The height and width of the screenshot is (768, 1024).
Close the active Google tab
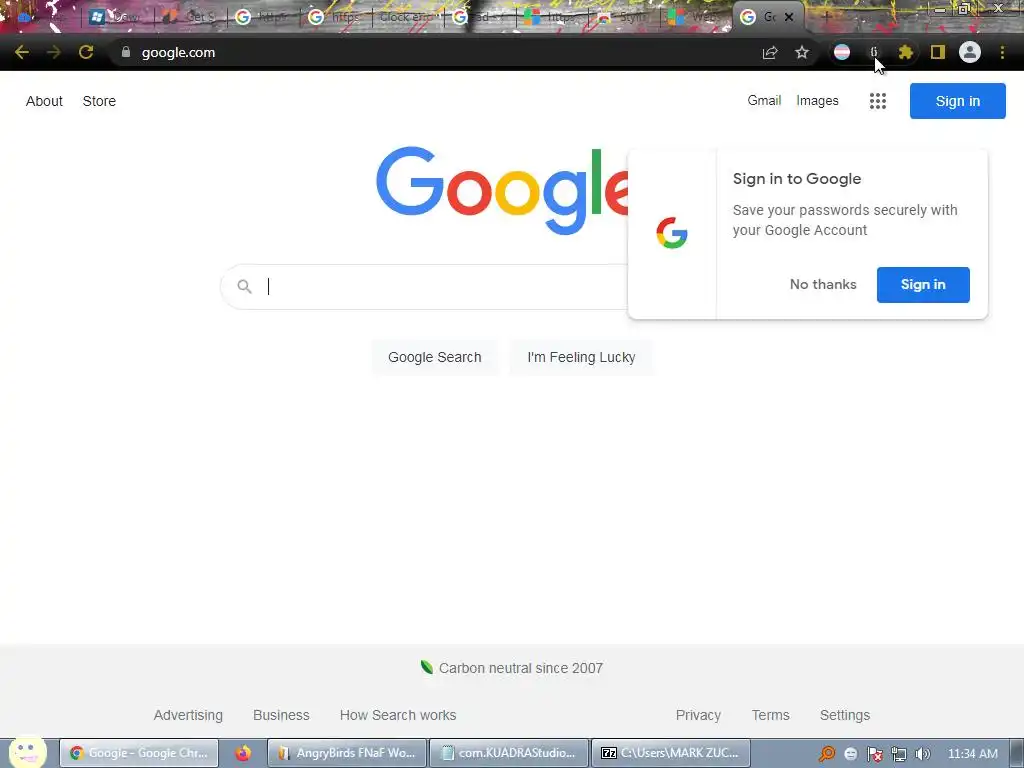(x=789, y=17)
